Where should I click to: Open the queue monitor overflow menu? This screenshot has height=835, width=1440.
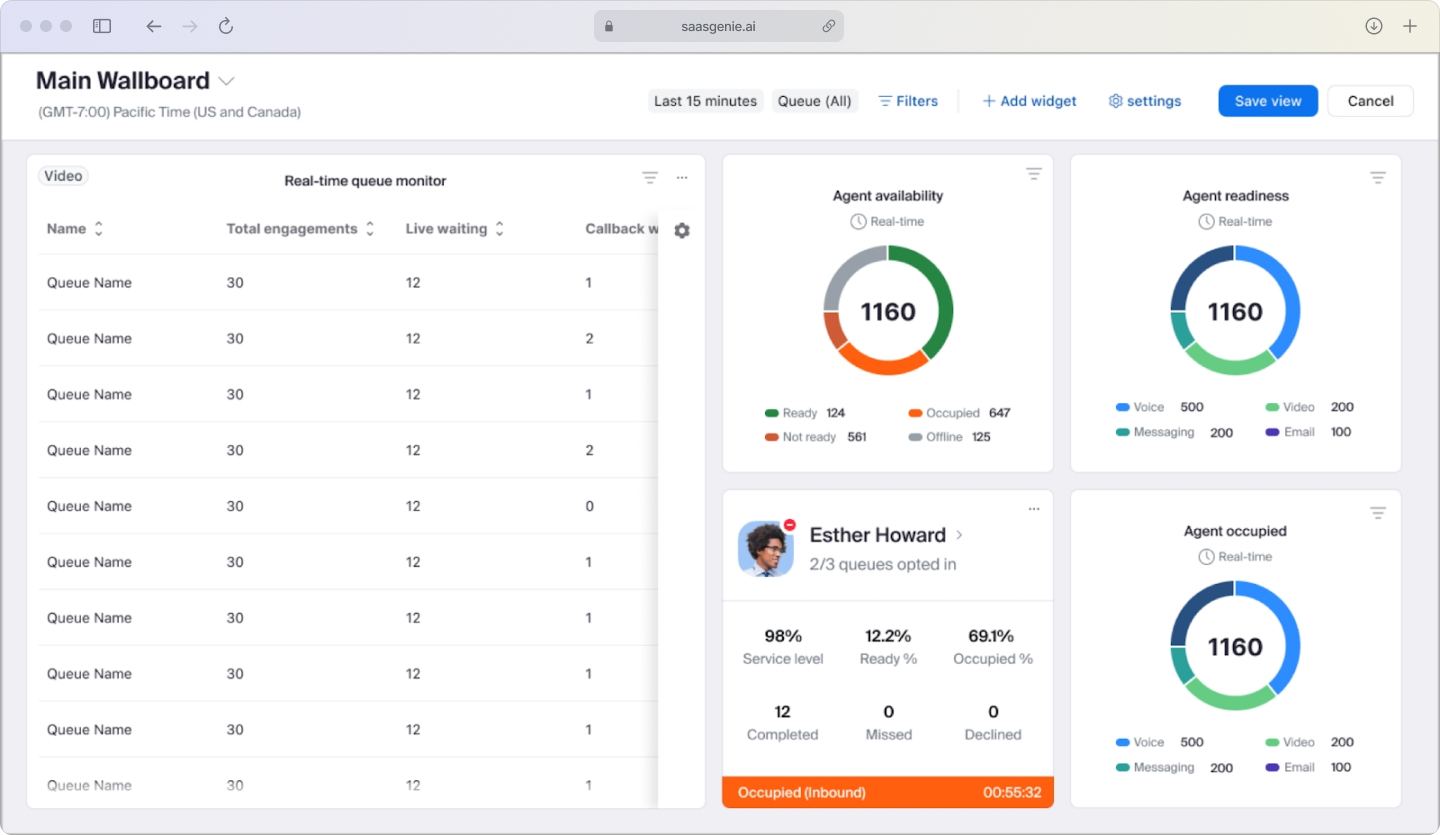pos(682,177)
